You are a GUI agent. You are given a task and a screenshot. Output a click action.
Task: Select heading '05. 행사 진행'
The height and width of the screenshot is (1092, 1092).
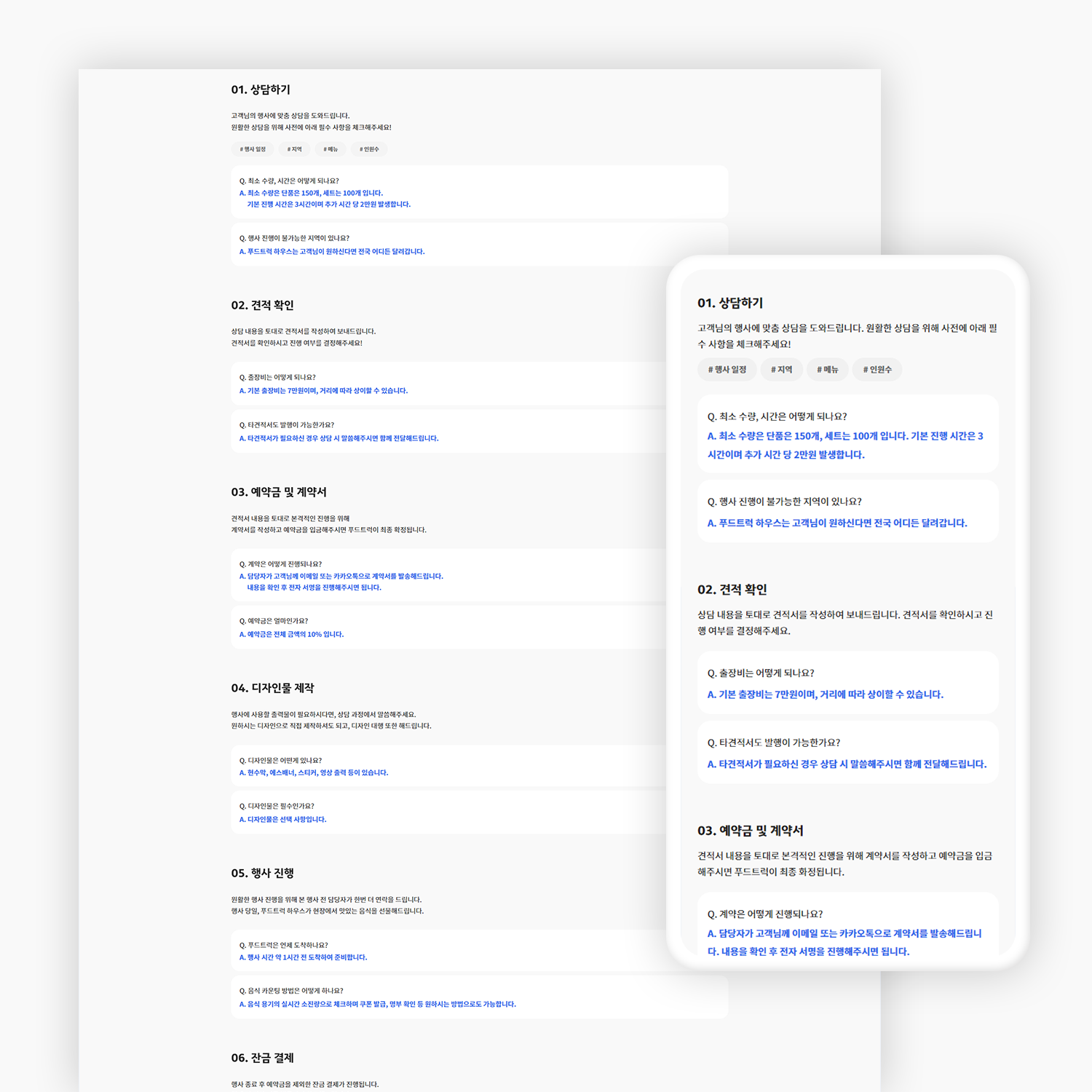click(x=263, y=873)
